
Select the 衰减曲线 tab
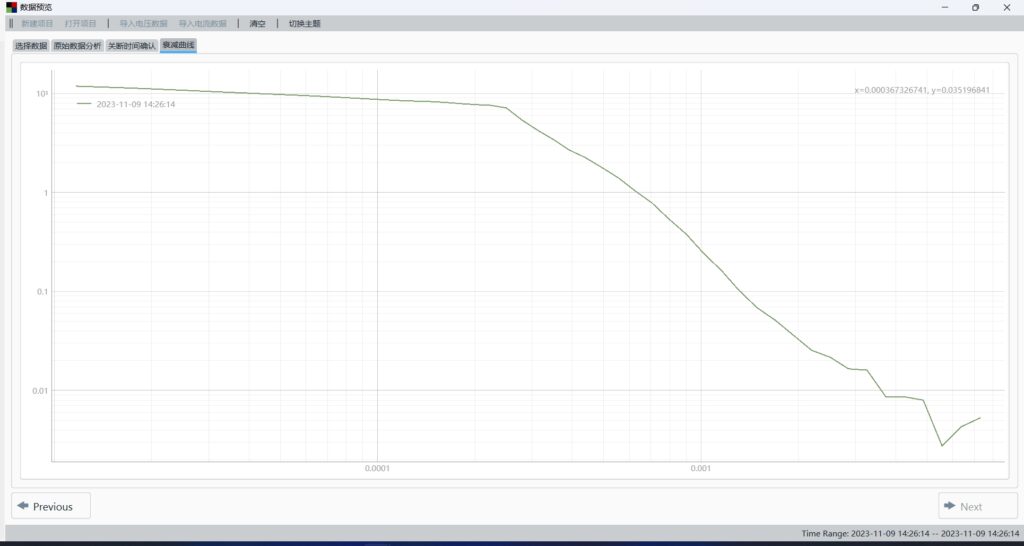coord(178,46)
